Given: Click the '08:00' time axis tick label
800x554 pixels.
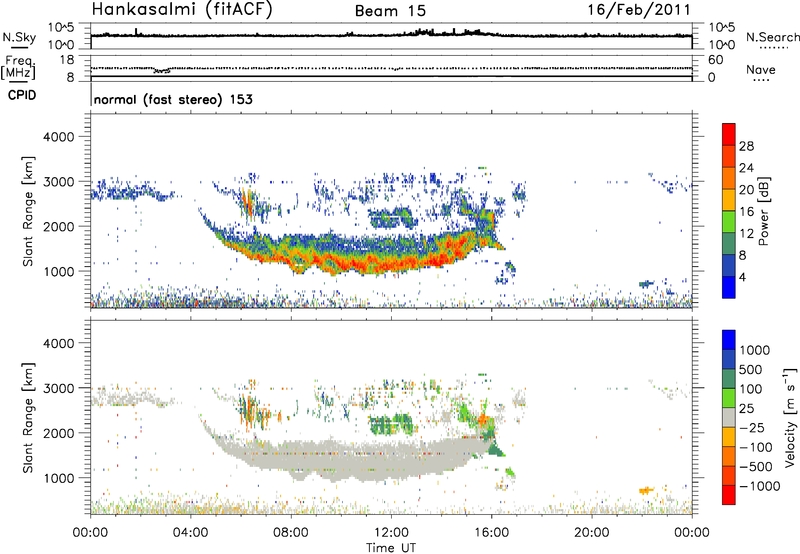Looking at the screenshot, I should pos(291,533).
